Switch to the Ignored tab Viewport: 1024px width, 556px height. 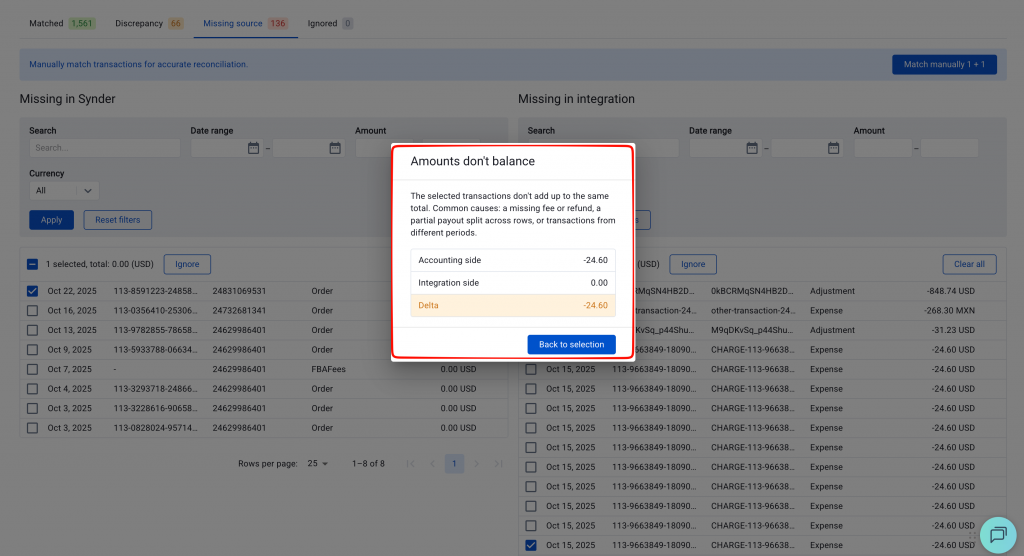click(330, 24)
